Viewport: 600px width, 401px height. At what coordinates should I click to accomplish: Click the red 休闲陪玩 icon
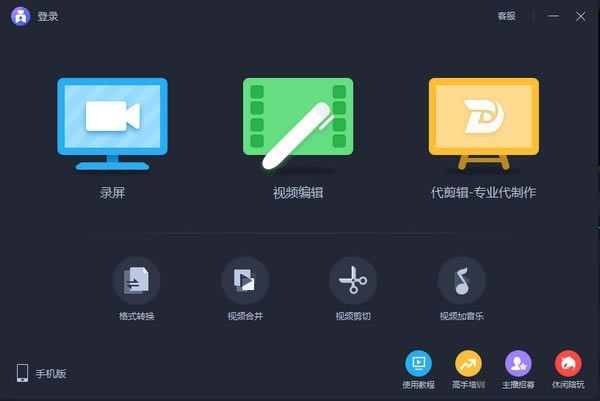tap(568, 362)
